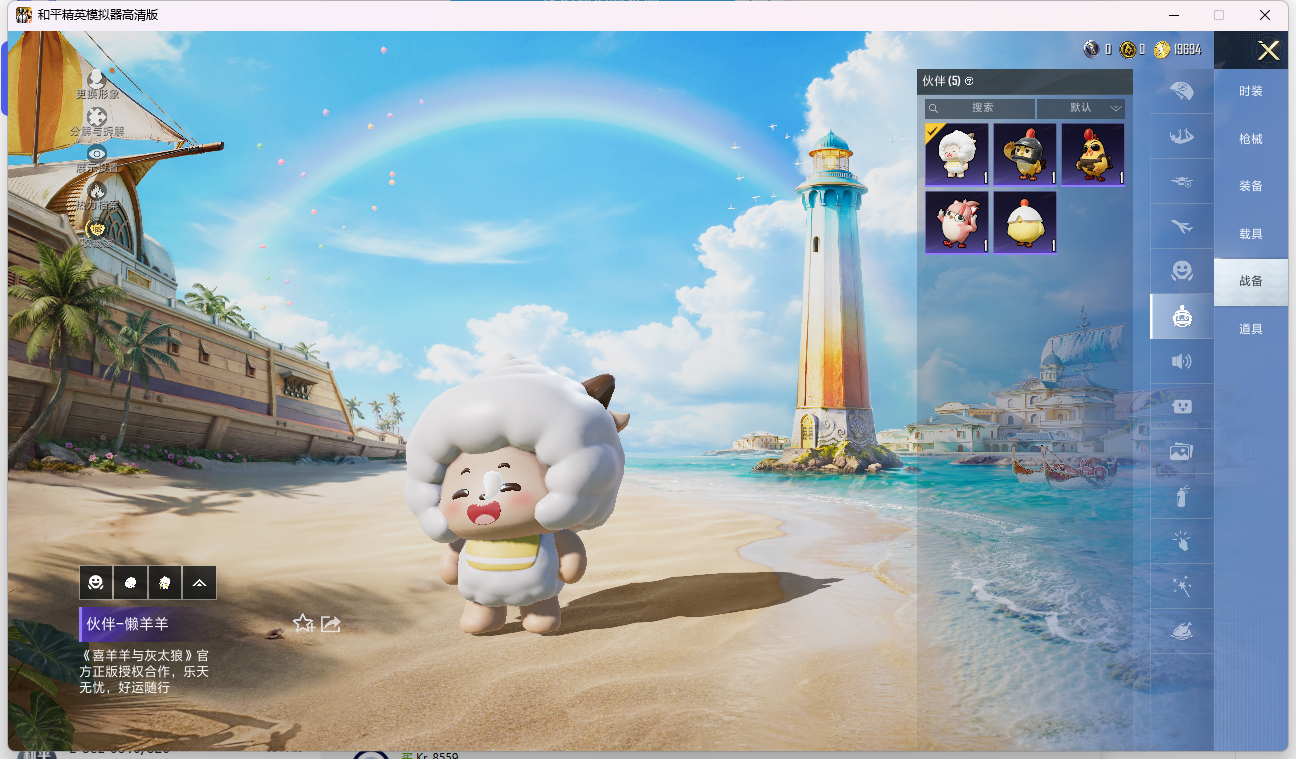
Task: Click the black-gold token currency icon
Action: 1127,49
